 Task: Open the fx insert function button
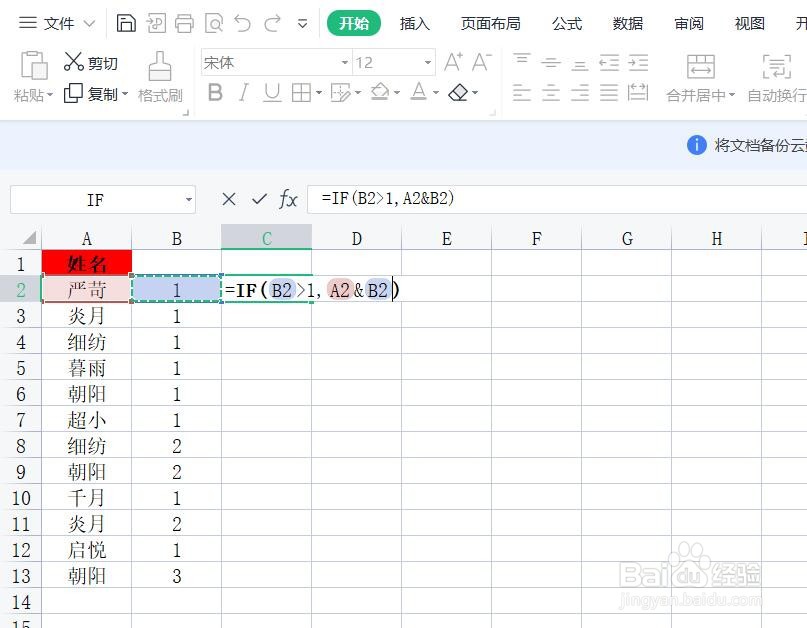tap(288, 199)
